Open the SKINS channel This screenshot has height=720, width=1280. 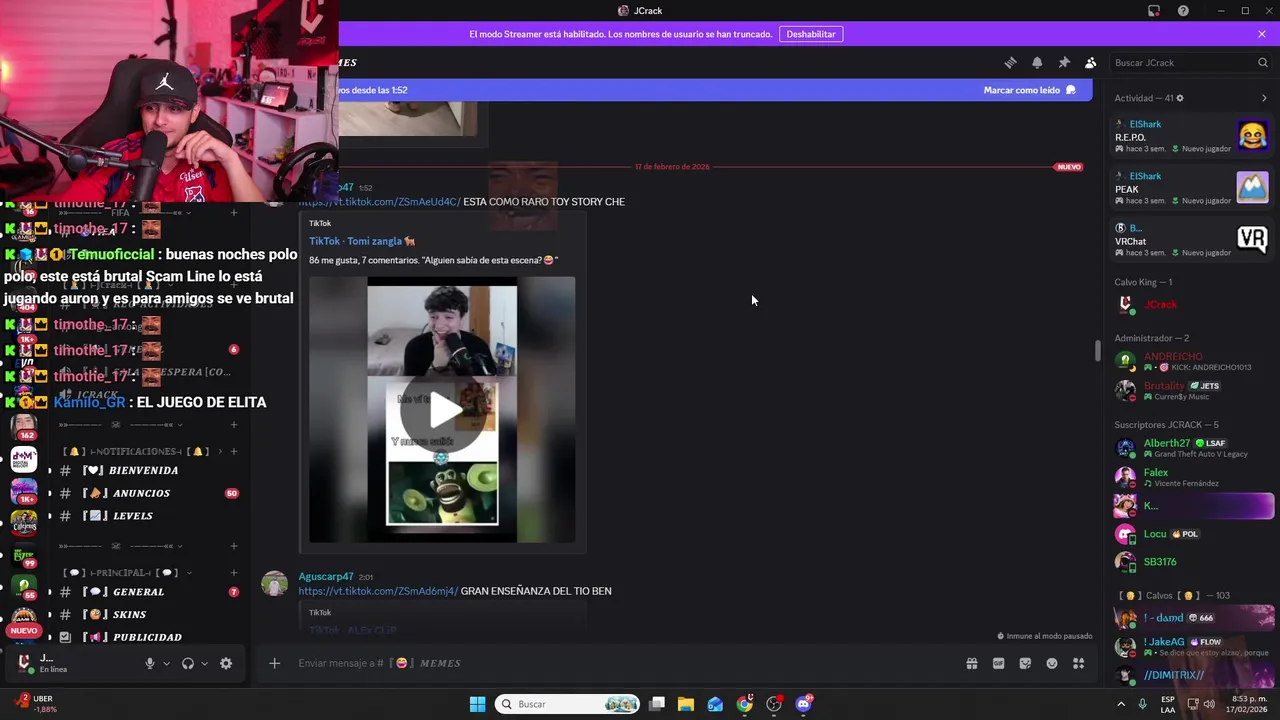(x=148, y=615)
